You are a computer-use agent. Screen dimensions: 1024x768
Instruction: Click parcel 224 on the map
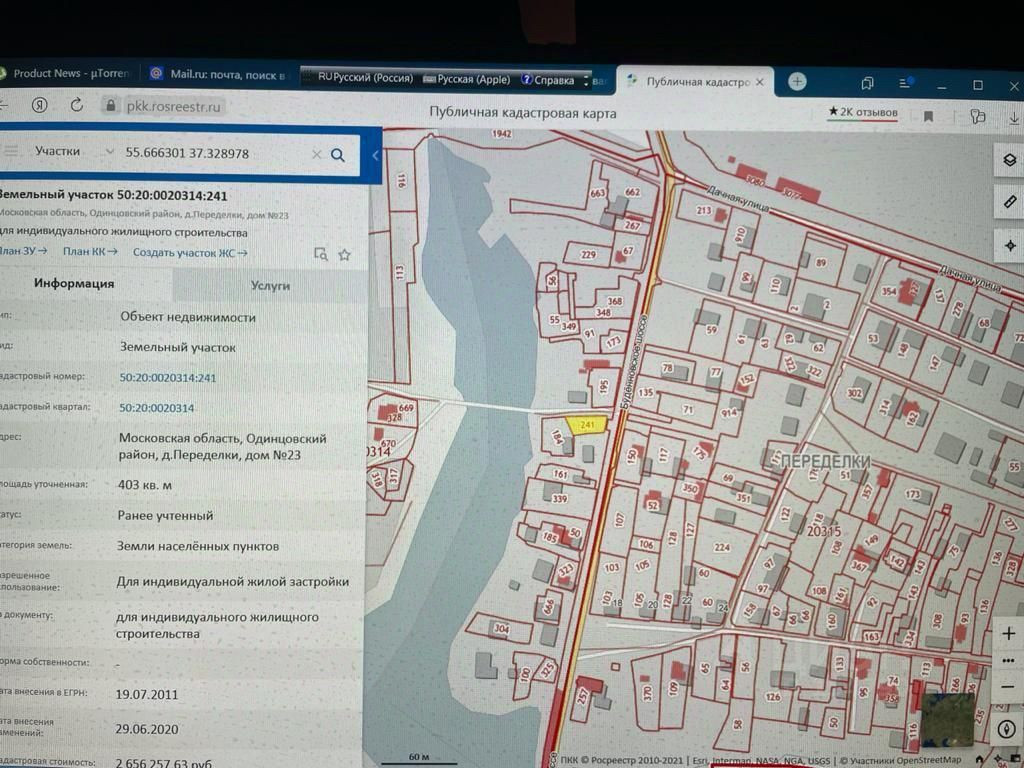(x=722, y=547)
